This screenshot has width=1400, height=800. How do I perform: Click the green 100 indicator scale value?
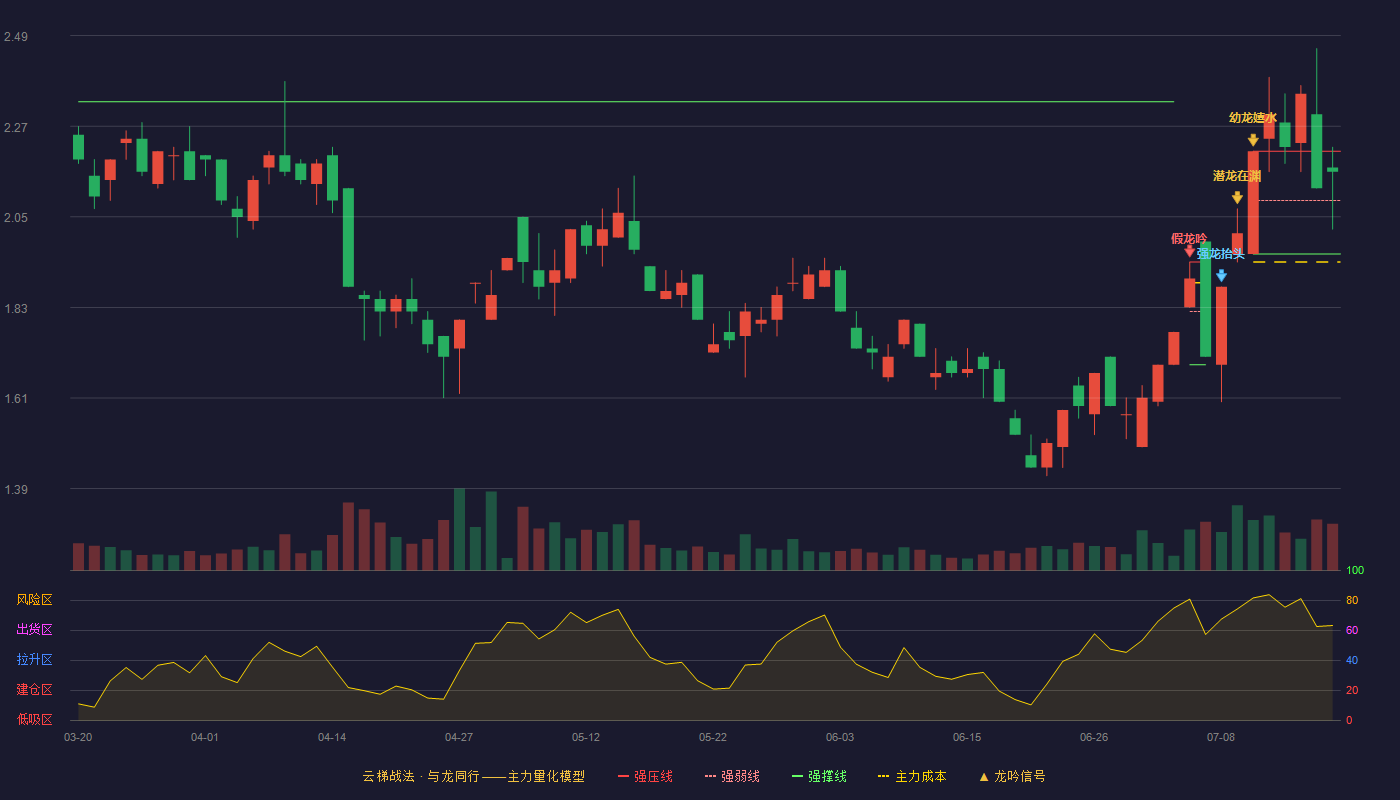click(x=1354, y=571)
